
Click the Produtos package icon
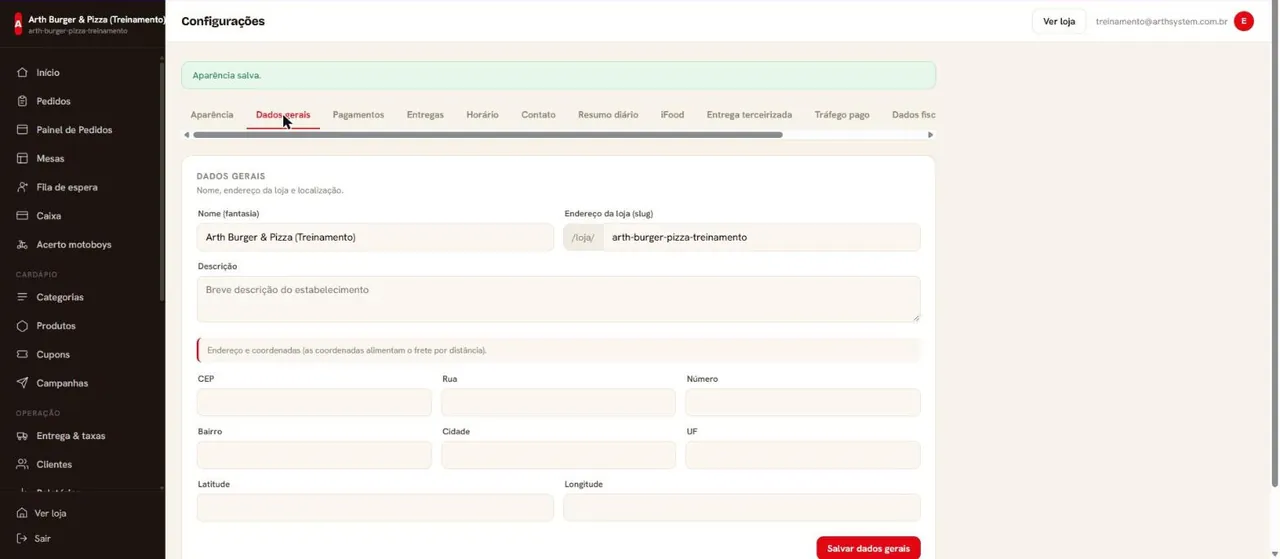(22, 326)
